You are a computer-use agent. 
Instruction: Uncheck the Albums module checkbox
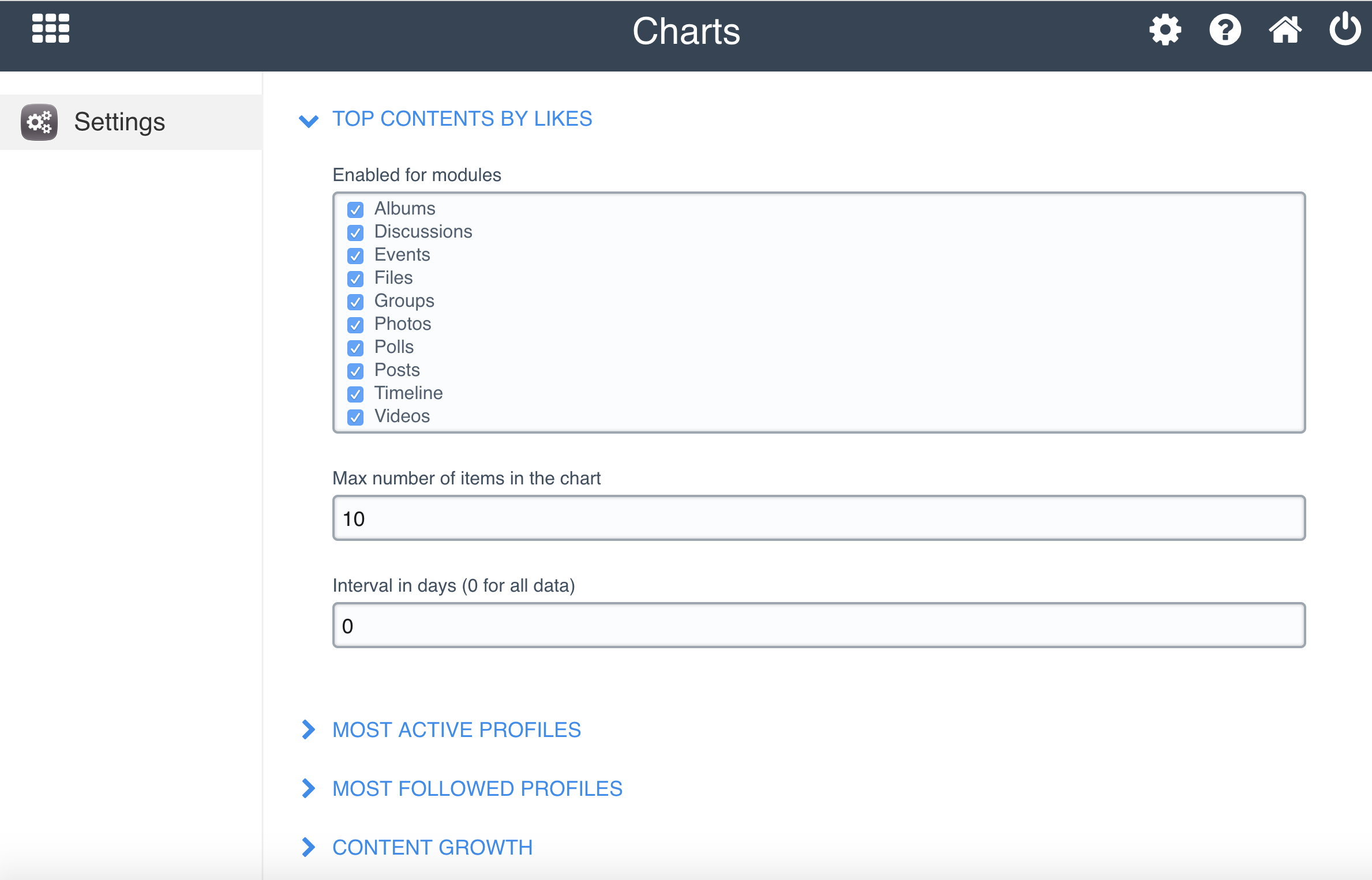coord(355,209)
